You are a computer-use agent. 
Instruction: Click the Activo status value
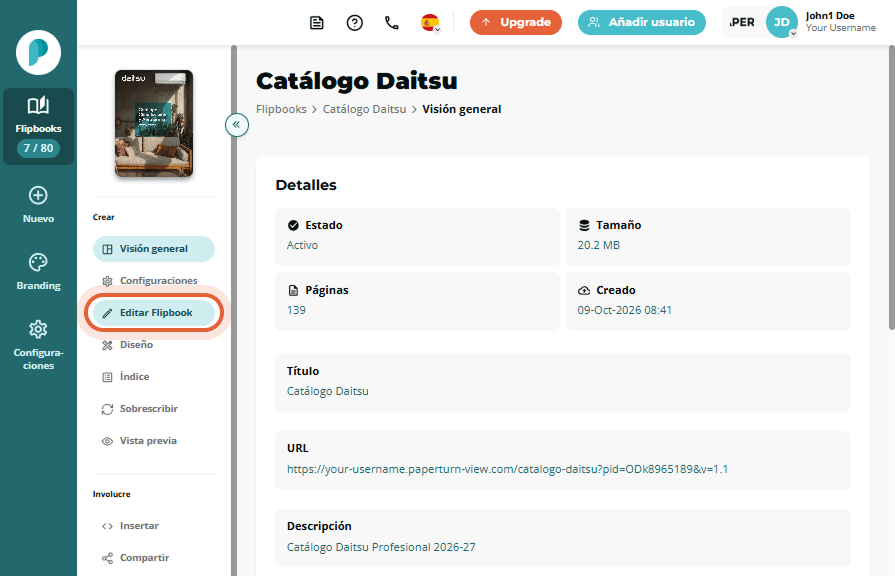click(303, 245)
